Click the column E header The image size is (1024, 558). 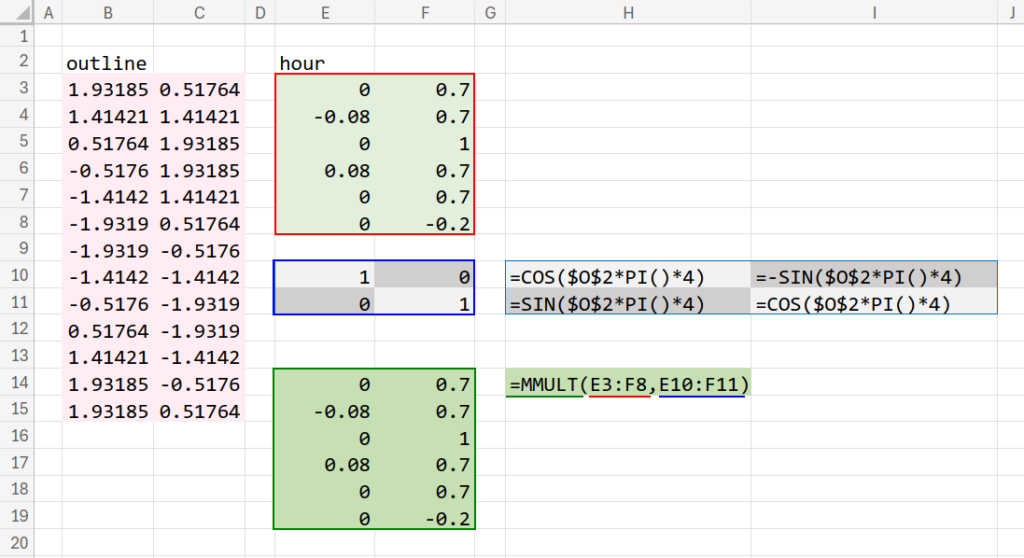[x=324, y=13]
